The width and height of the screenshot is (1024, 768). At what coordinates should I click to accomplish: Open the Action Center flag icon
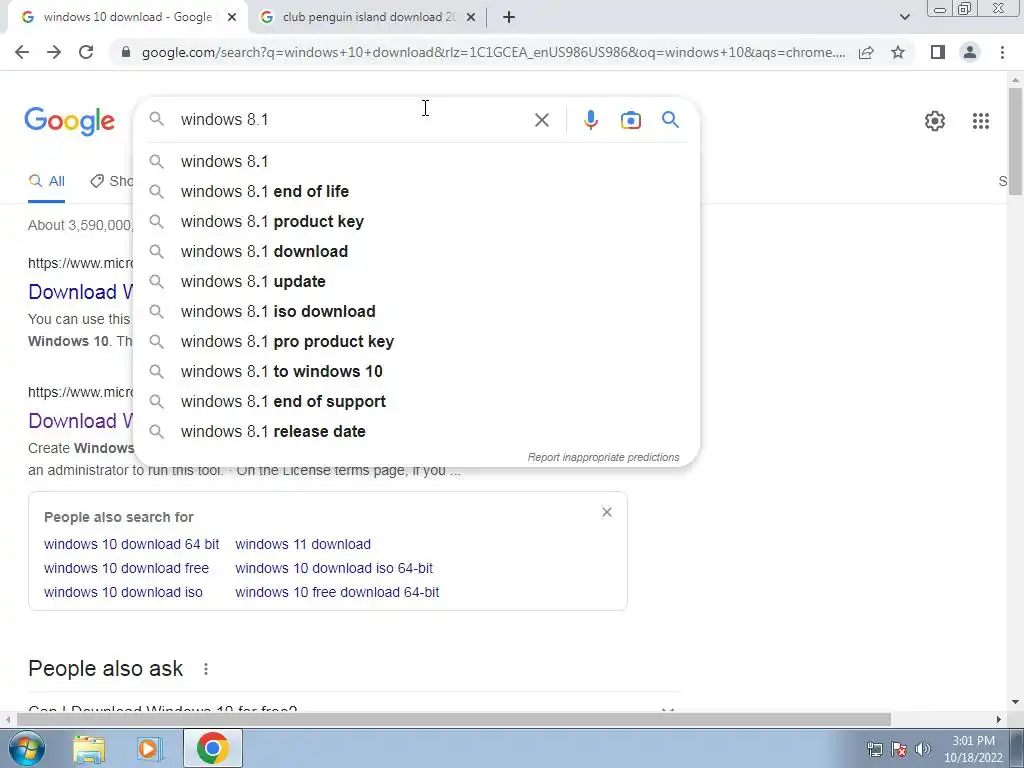(899, 749)
